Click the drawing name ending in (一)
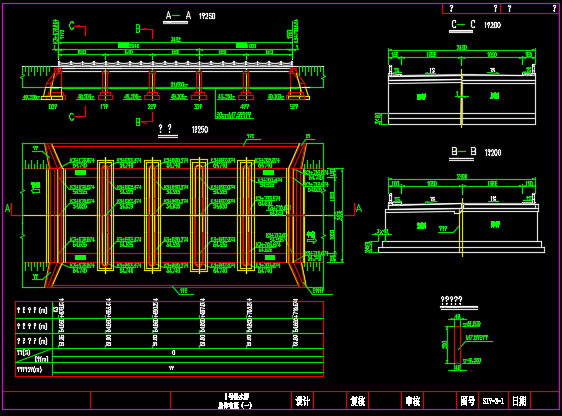Screen dimensions: 562x416 pos(235,406)
